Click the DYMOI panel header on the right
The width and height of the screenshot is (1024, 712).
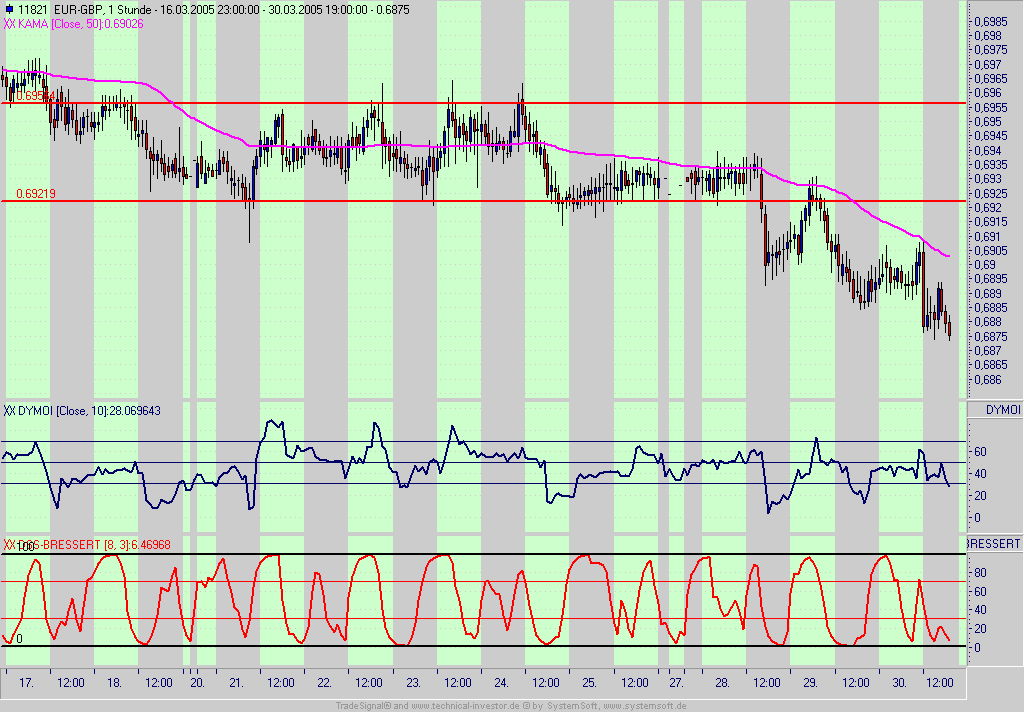pos(995,410)
